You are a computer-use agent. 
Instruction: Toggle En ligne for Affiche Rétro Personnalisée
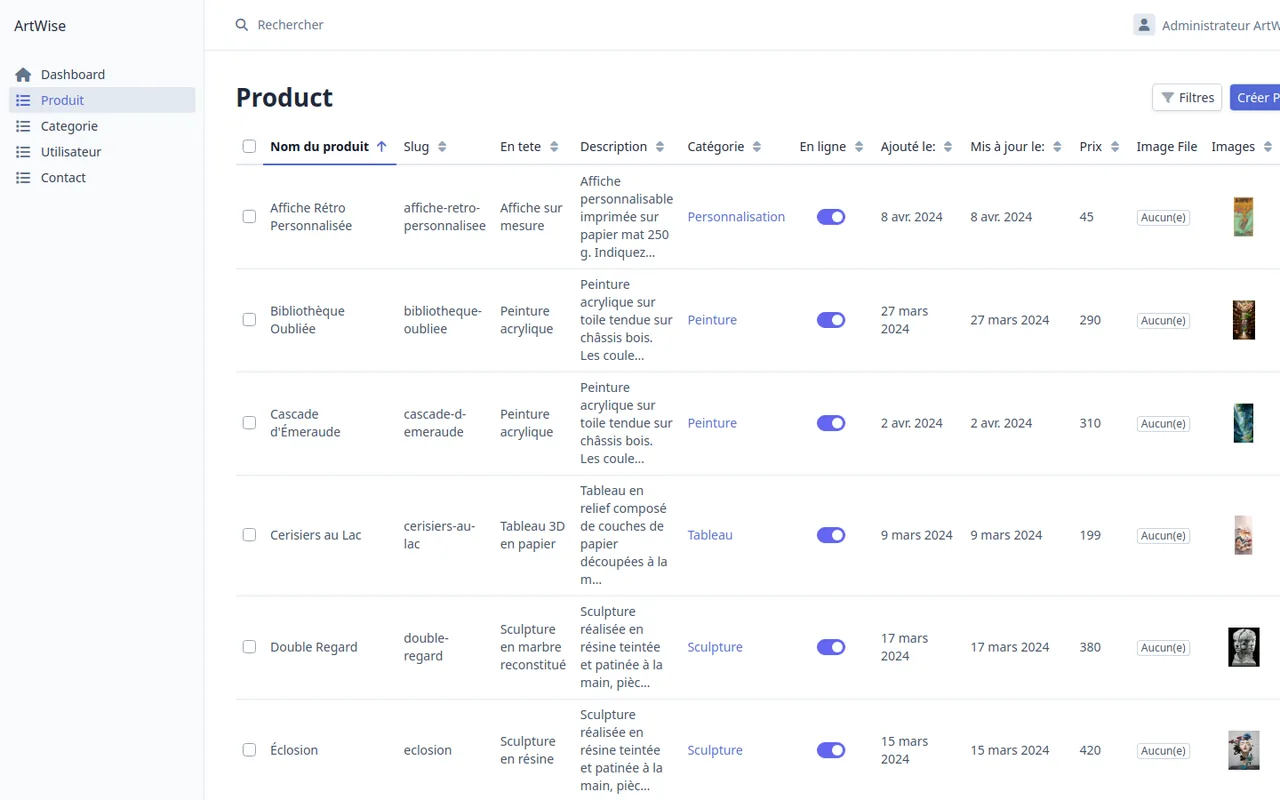coord(831,217)
